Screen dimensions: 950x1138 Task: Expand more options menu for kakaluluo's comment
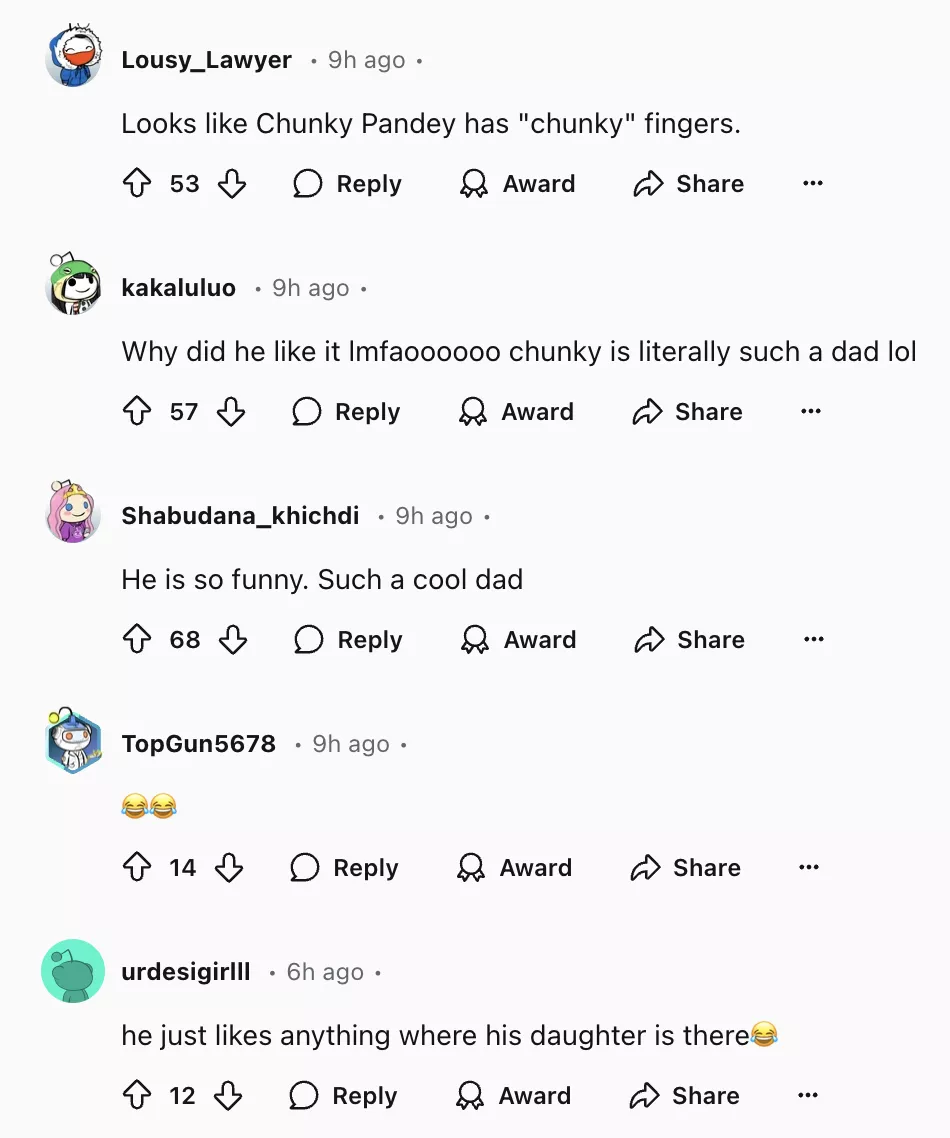(x=810, y=412)
